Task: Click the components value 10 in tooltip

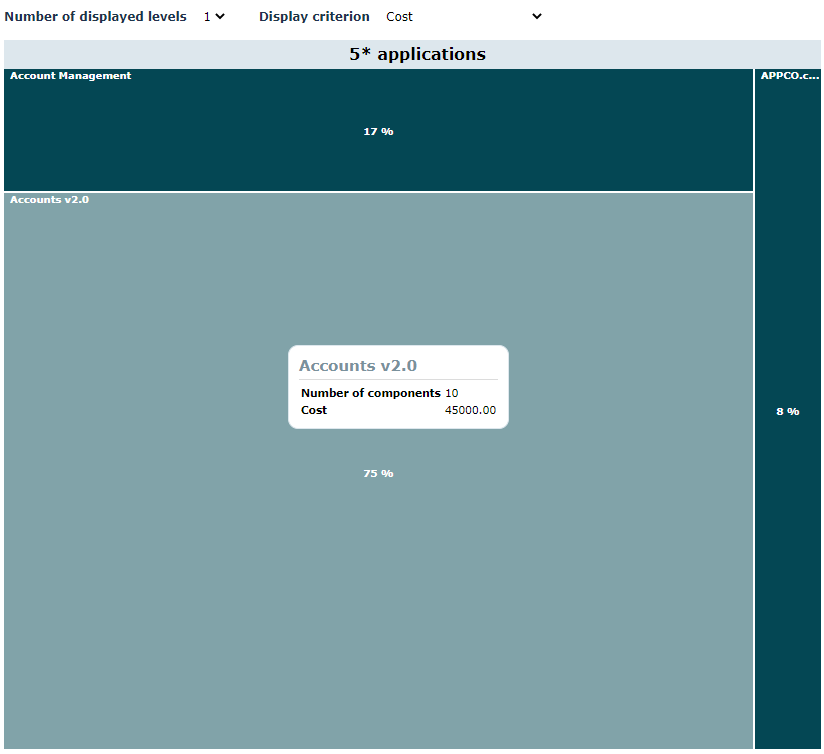Action: 452,394
